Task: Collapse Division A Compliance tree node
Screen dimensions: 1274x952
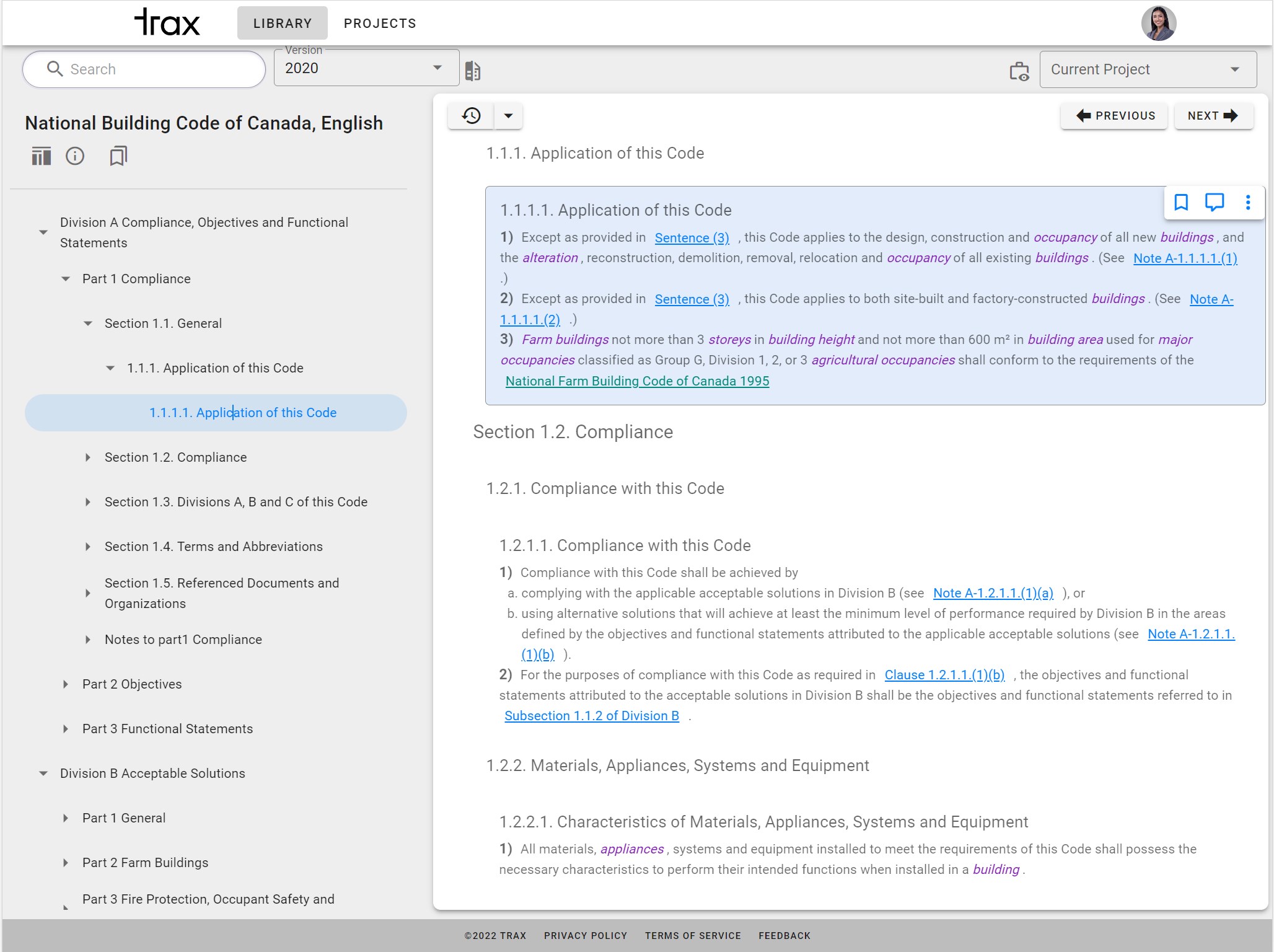Action: tap(43, 232)
